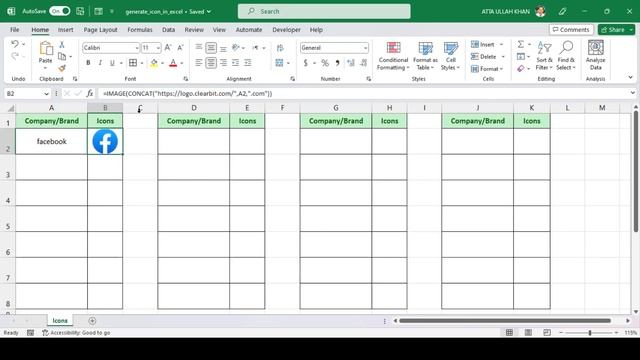Open Sort & Filter
This screenshot has width=640, height=360.
pos(544,56)
